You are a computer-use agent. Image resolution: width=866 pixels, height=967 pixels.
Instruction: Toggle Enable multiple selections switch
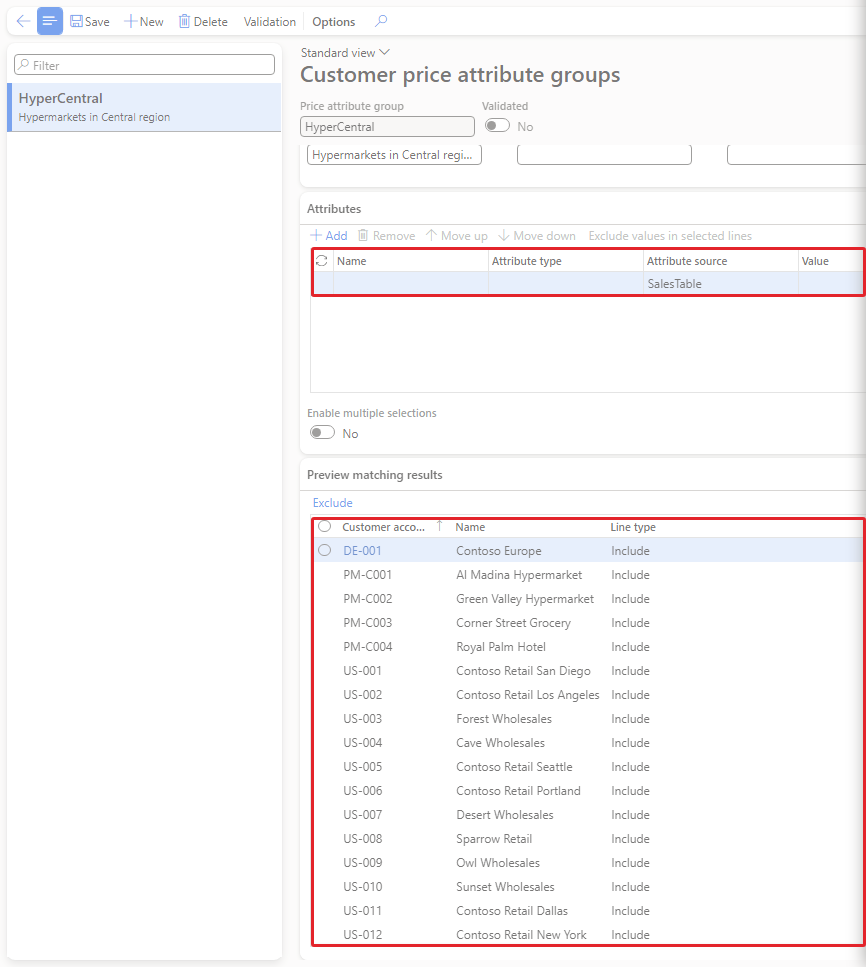pos(322,432)
